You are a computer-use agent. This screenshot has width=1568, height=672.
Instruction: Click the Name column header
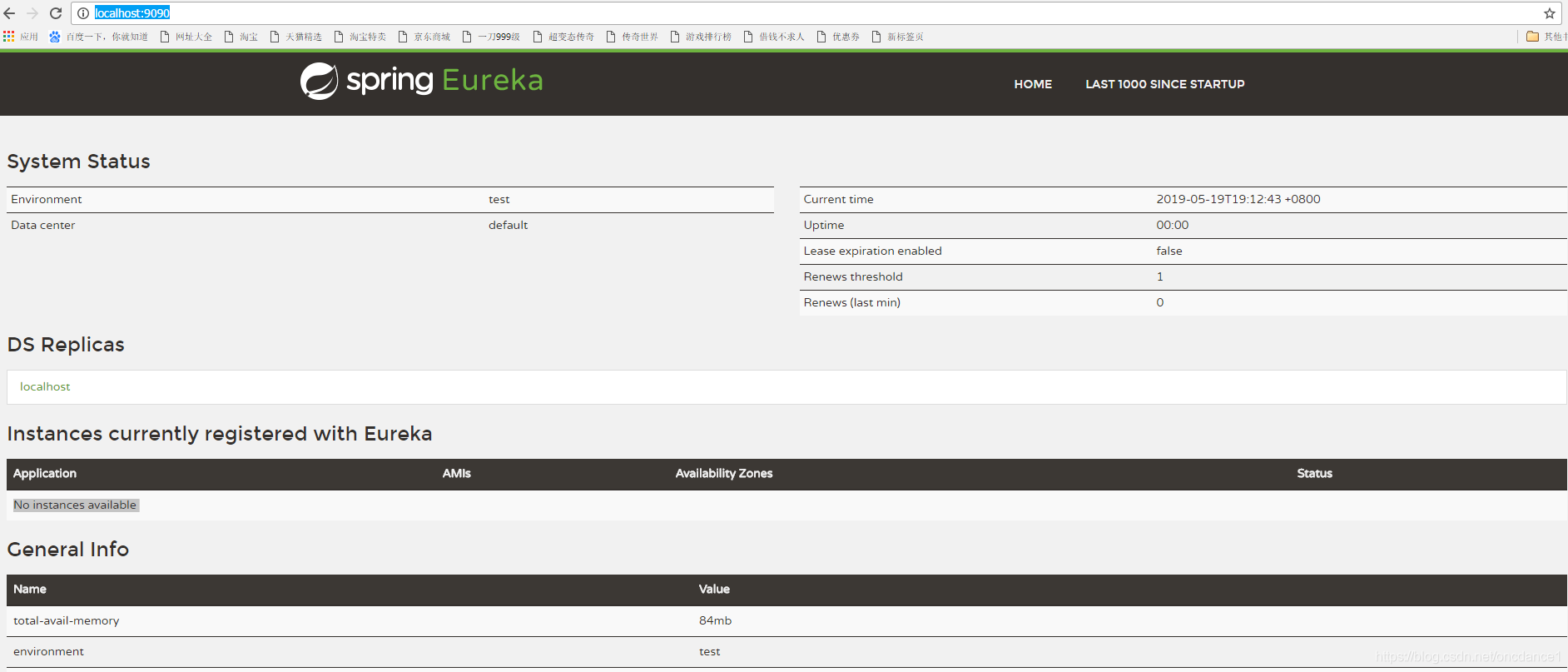click(x=30, y=589)
